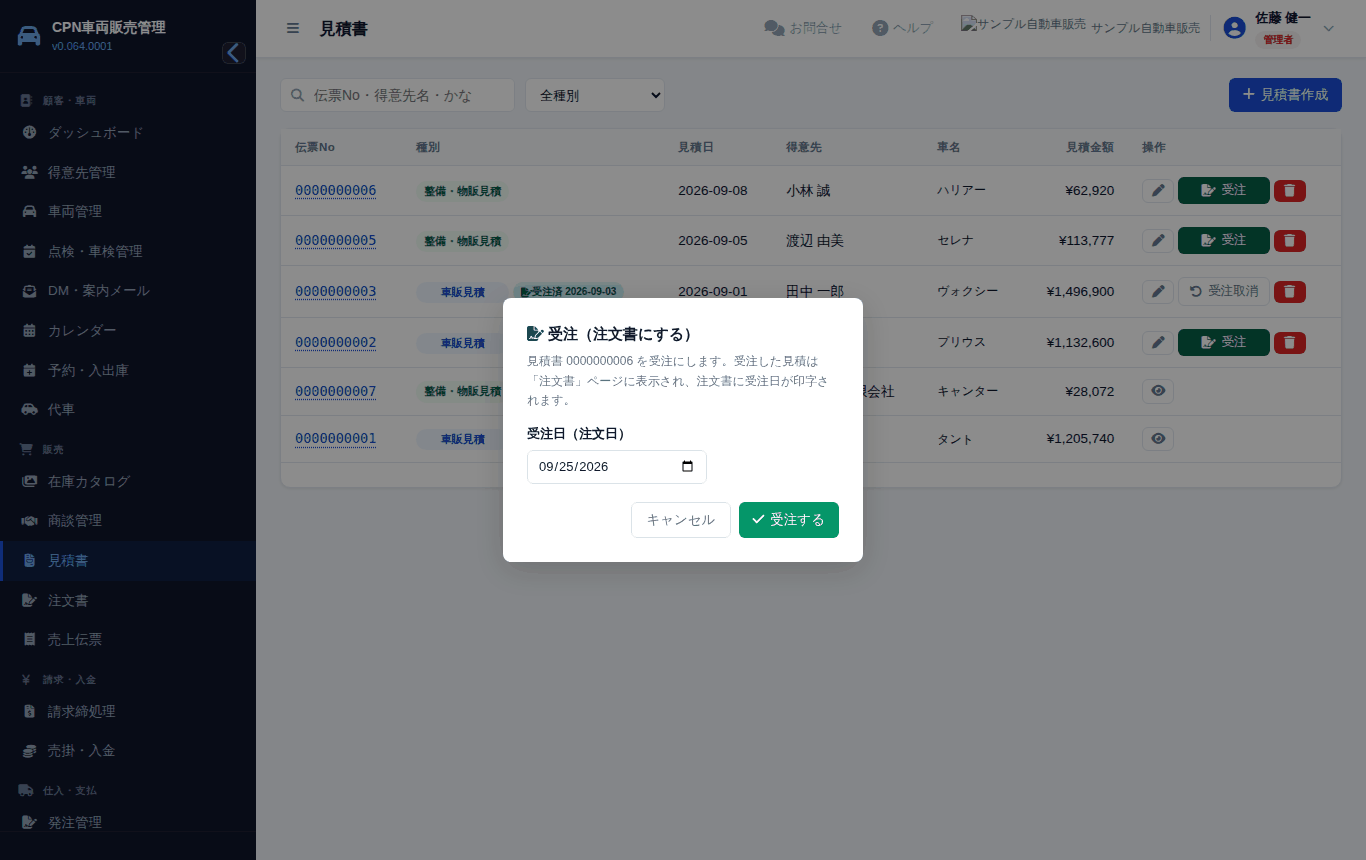1366x860 pixels.
Task: Open the ヘルプ help link
Action: (x=902, y=28)
